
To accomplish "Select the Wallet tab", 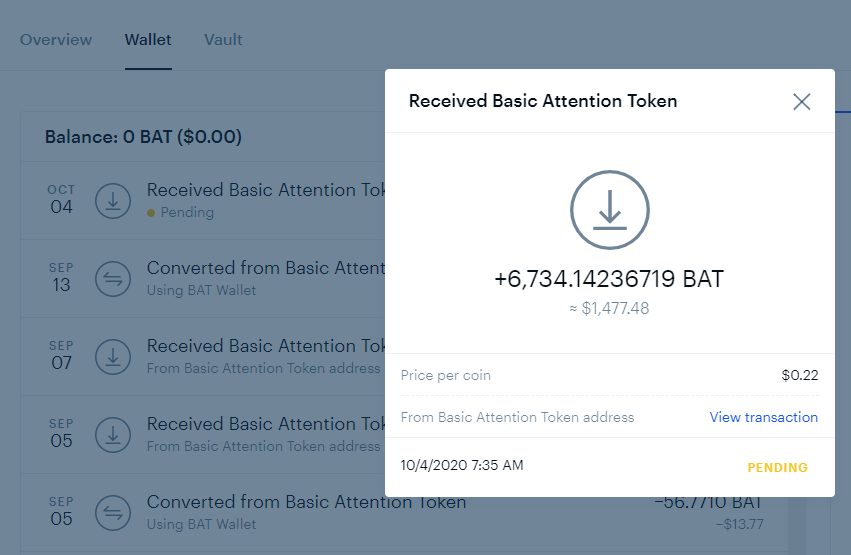I will tap(148, 40).
